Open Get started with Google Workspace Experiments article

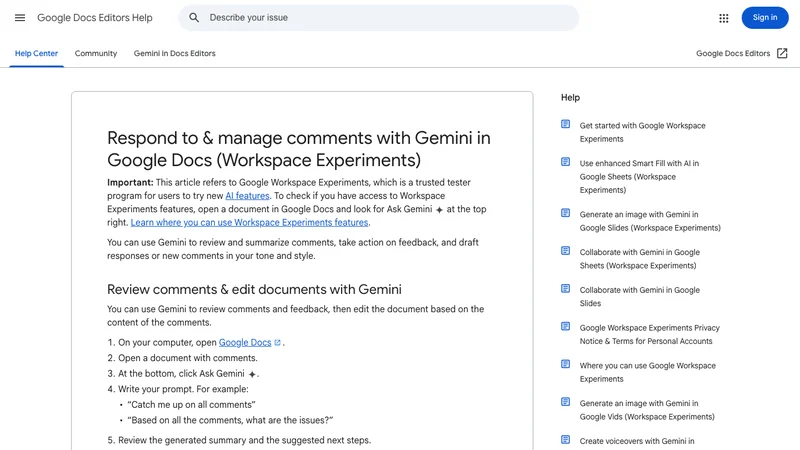[x=642, y=132]
